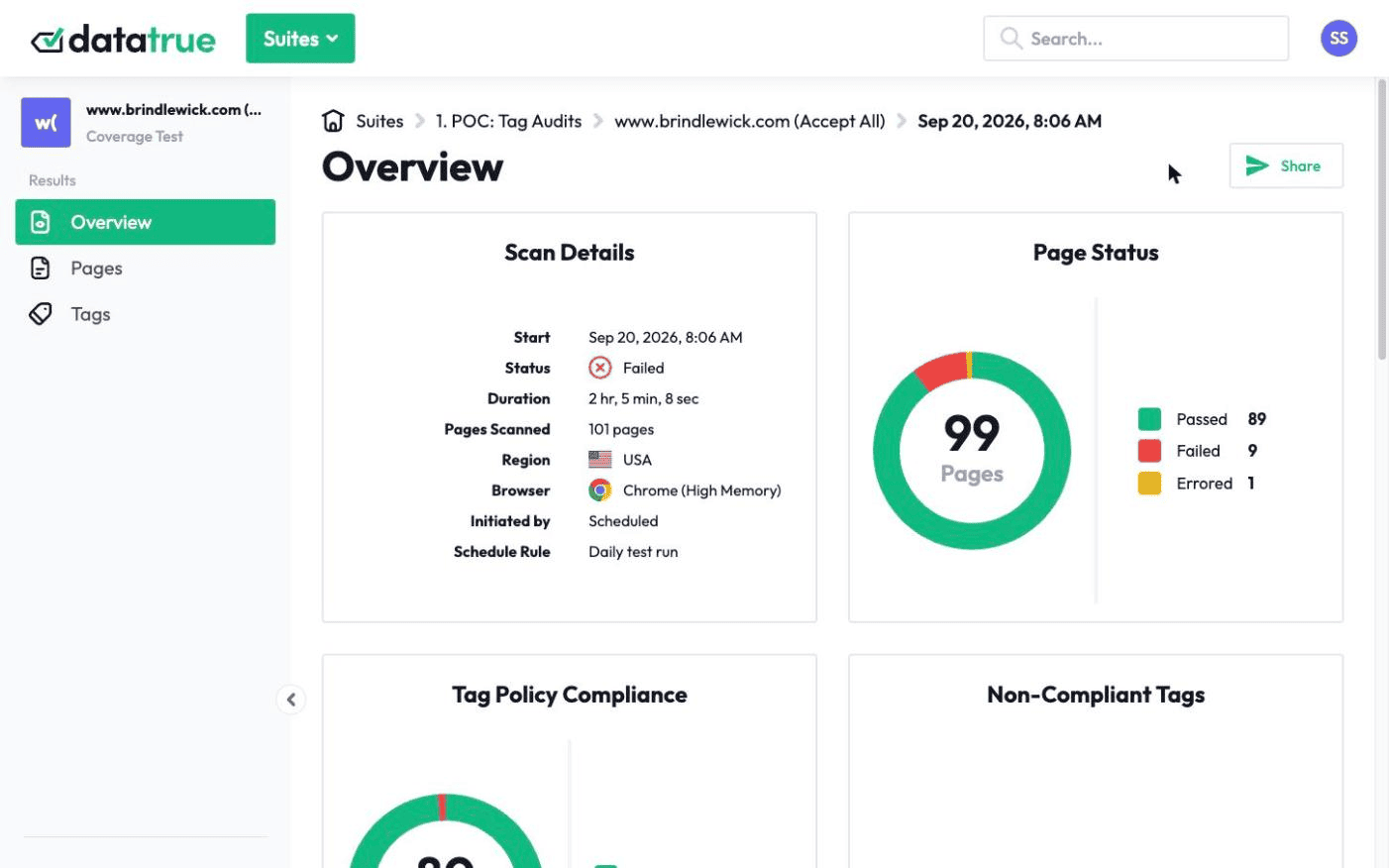1389x868 pixels.
Task: Click the 'Chrome (High Memory)' text
Action: click(x=701, y=490)
